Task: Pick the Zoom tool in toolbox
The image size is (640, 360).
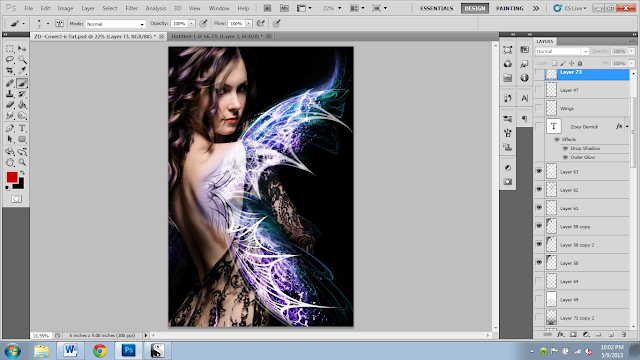Action: pos(22,162)
